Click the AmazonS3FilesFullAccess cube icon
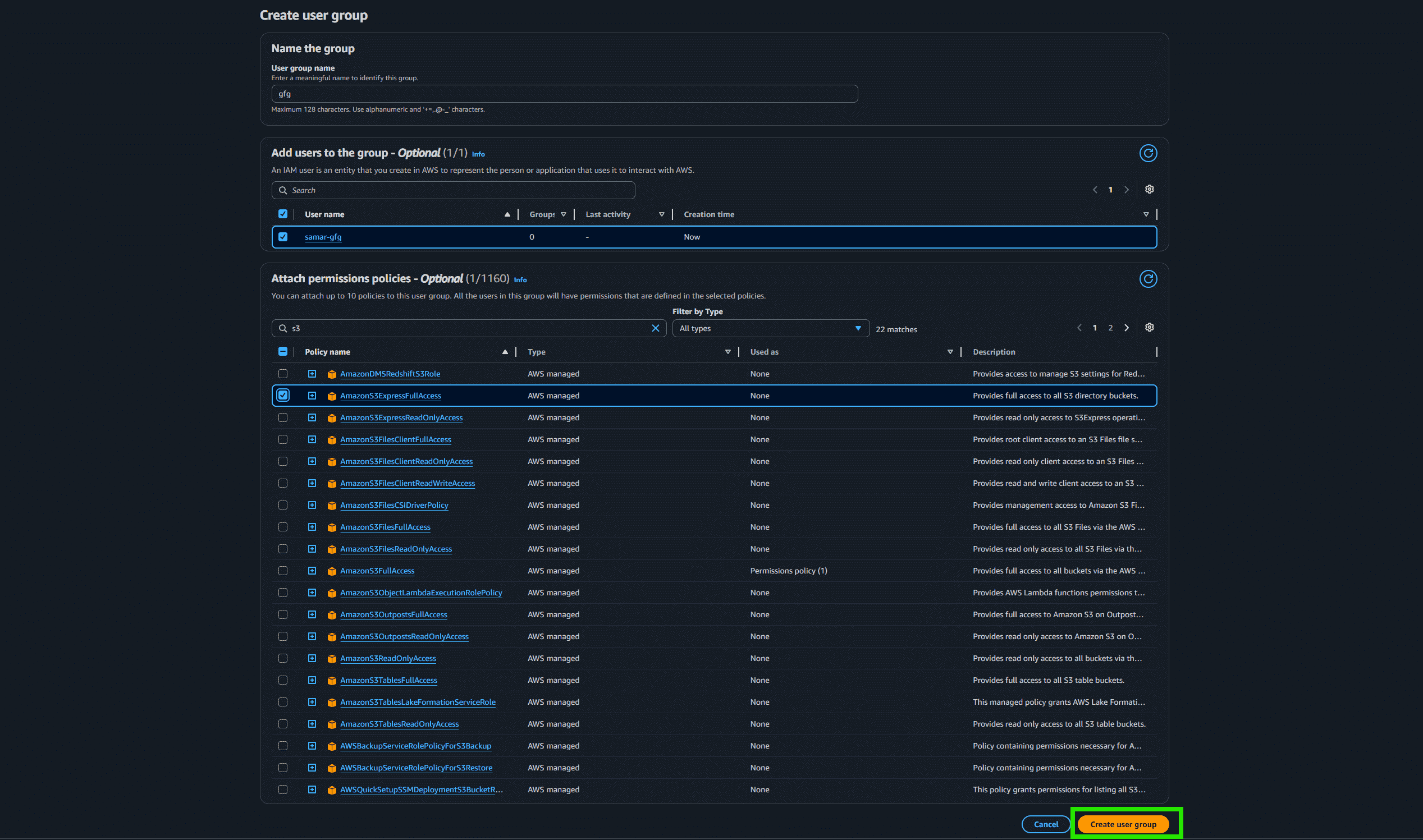 (332, 527)
